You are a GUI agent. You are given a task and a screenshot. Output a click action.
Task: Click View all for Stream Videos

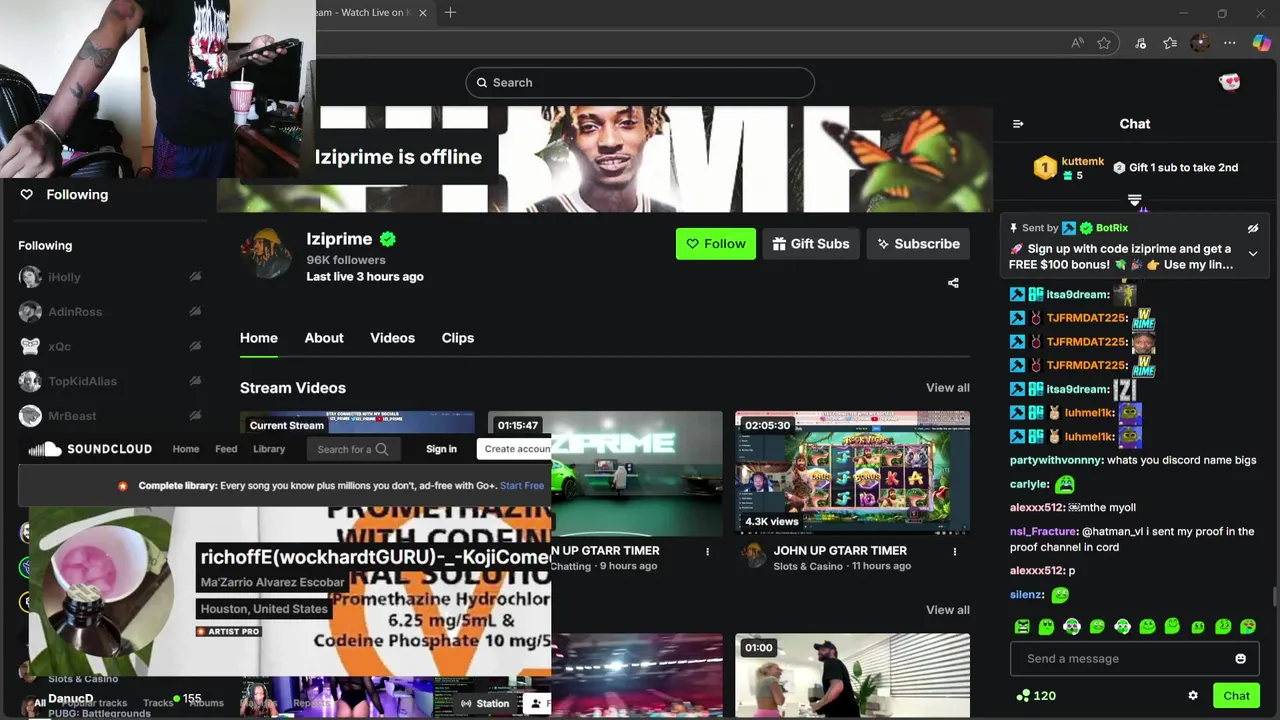948,388
